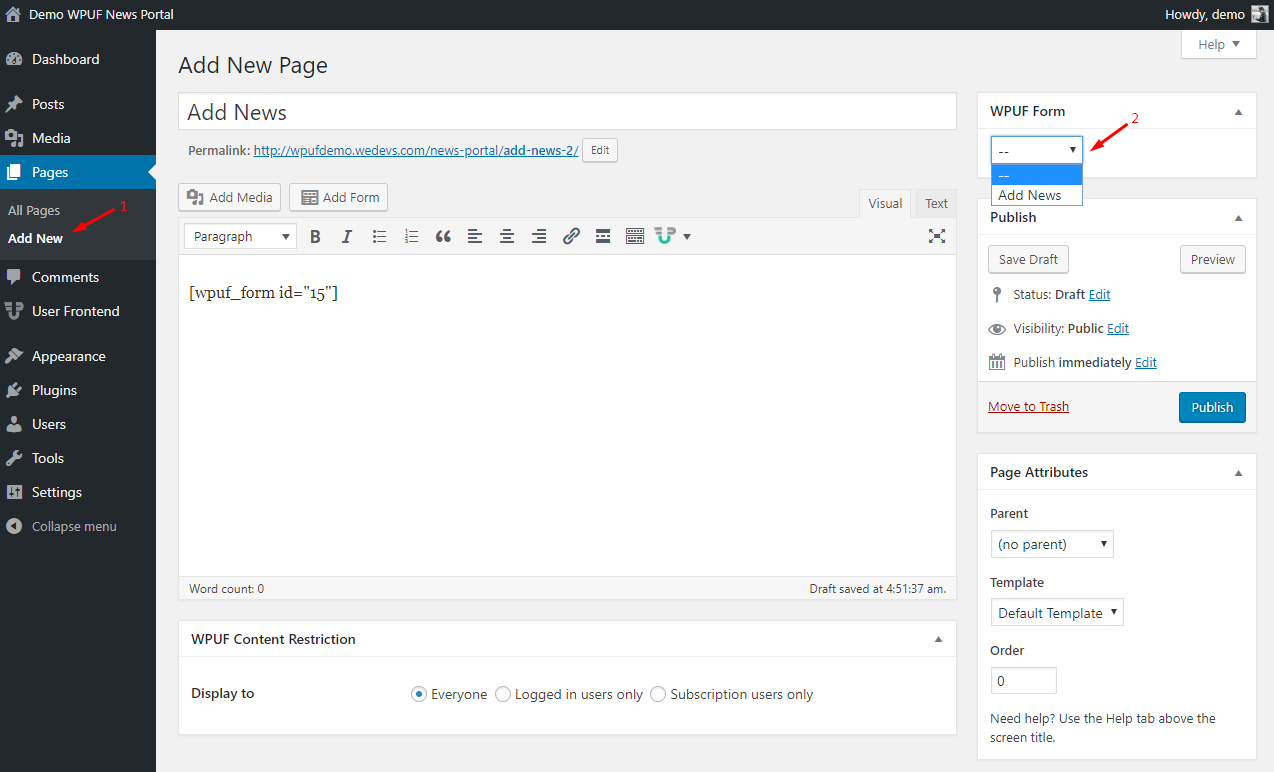1274x772 pixels.
Task: Click the Move to Trash link
Action: click(x=1028, y=407)
